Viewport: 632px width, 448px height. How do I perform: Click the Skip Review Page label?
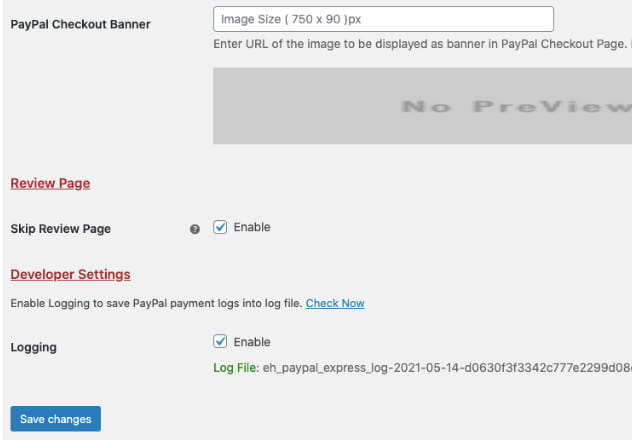(x=60, y=229)
